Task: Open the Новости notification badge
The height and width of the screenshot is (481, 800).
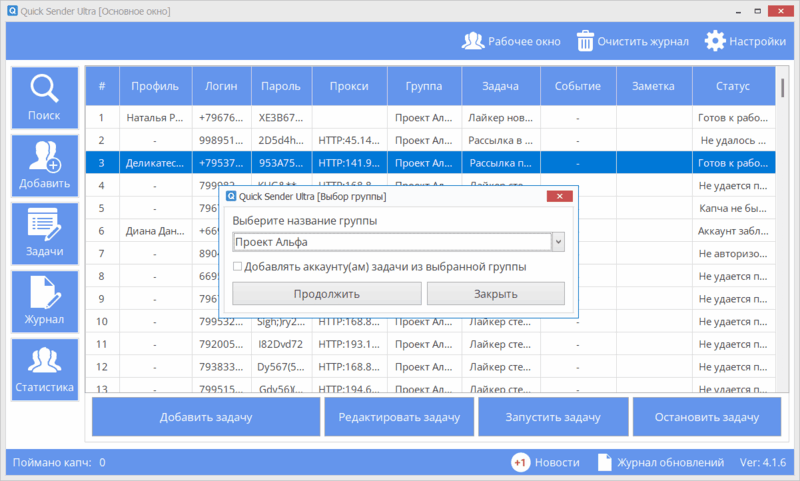Action: coord(521,463)
